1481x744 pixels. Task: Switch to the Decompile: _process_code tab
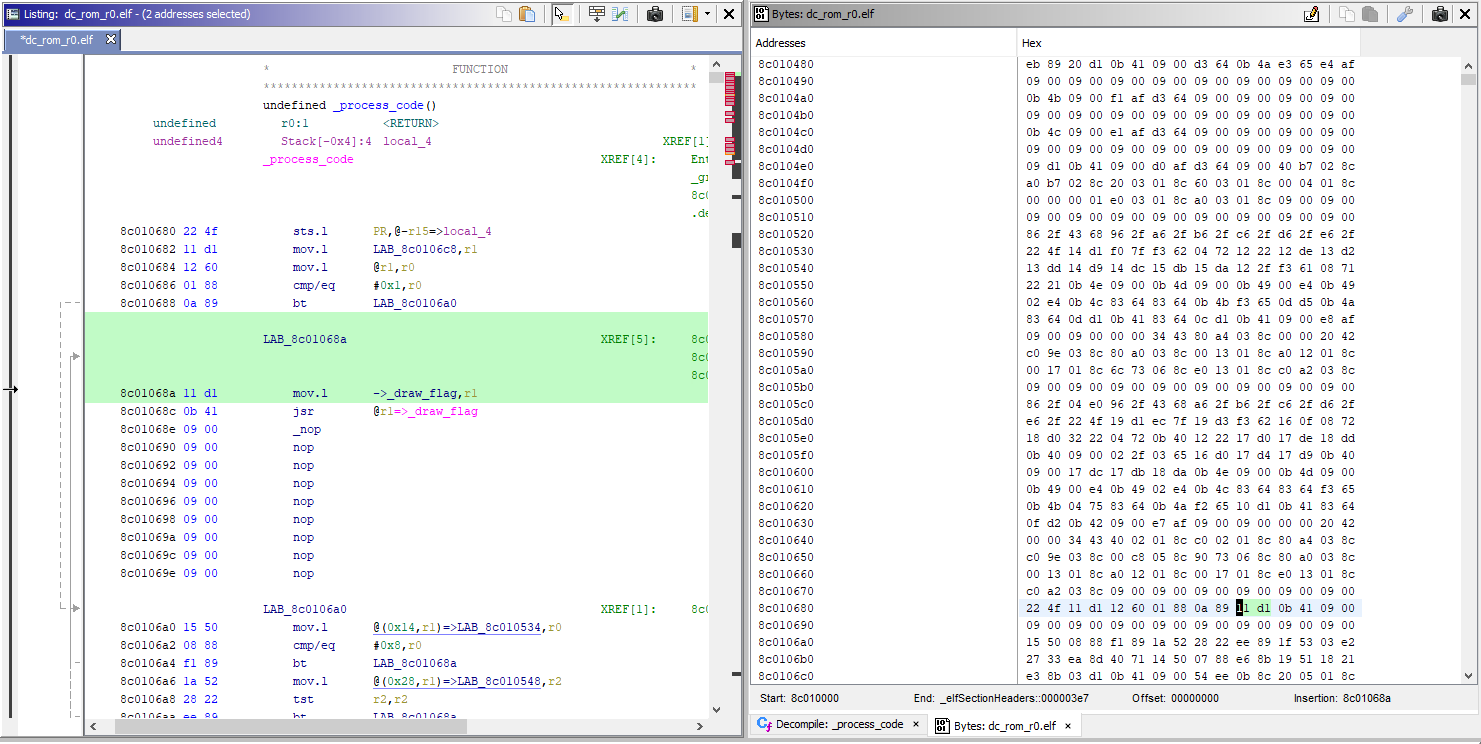[x=838, y=725]
